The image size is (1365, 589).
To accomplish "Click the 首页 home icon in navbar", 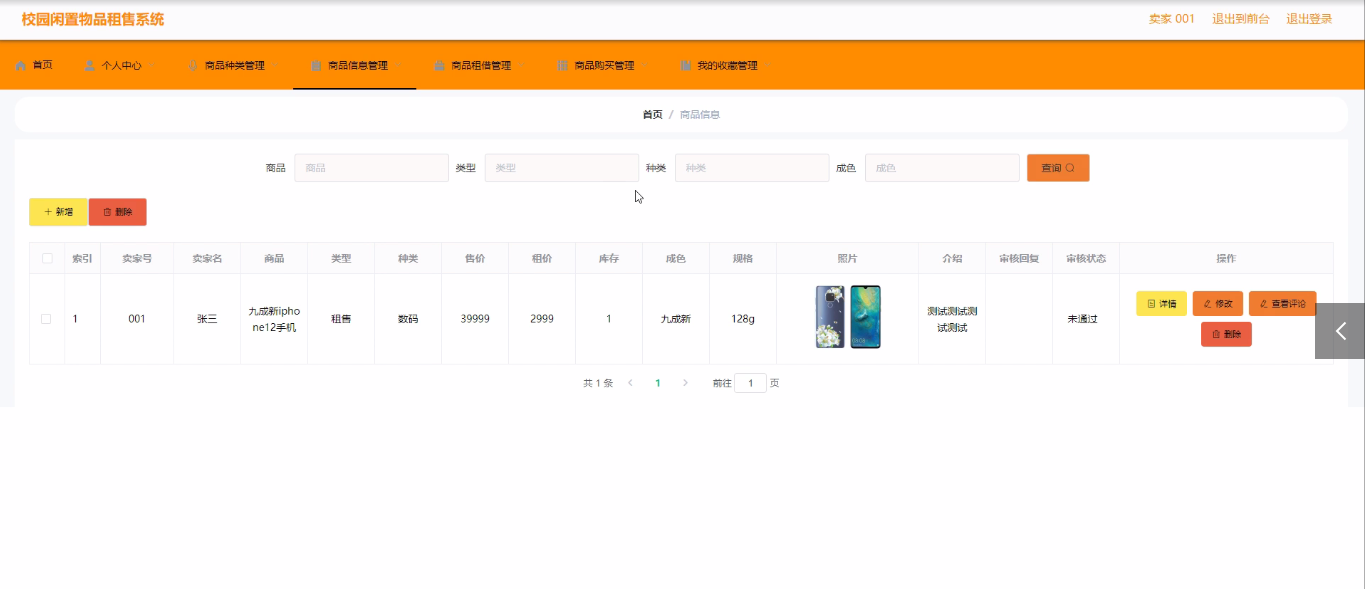I will tap(21, 66).
